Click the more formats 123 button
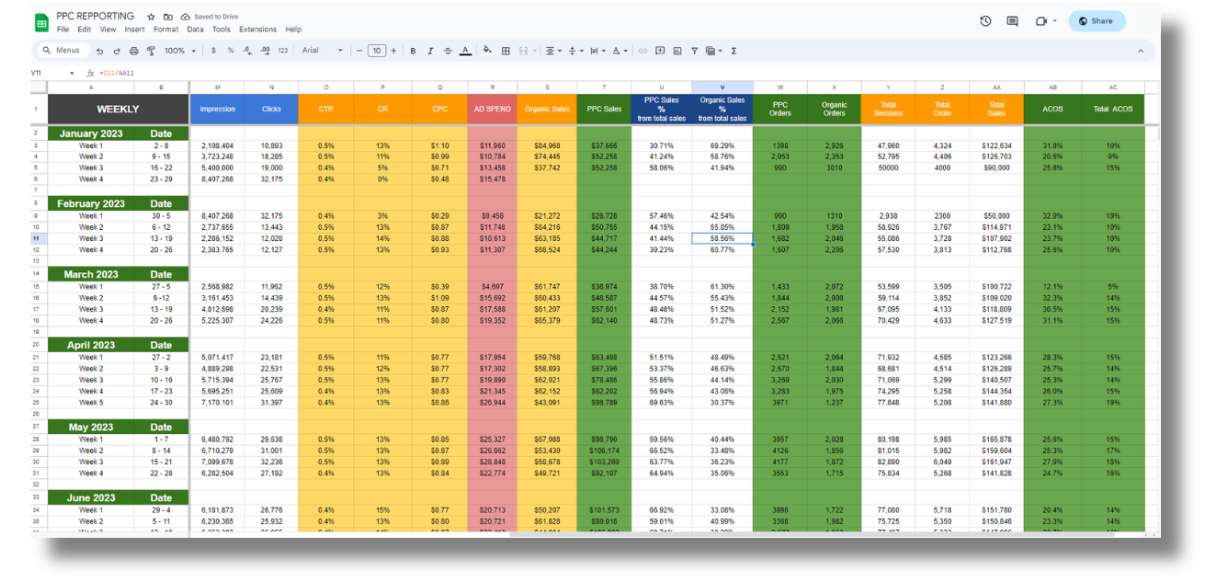This screenshot has height=582, width=1230. pyautogui.click(x=283, y=50)
